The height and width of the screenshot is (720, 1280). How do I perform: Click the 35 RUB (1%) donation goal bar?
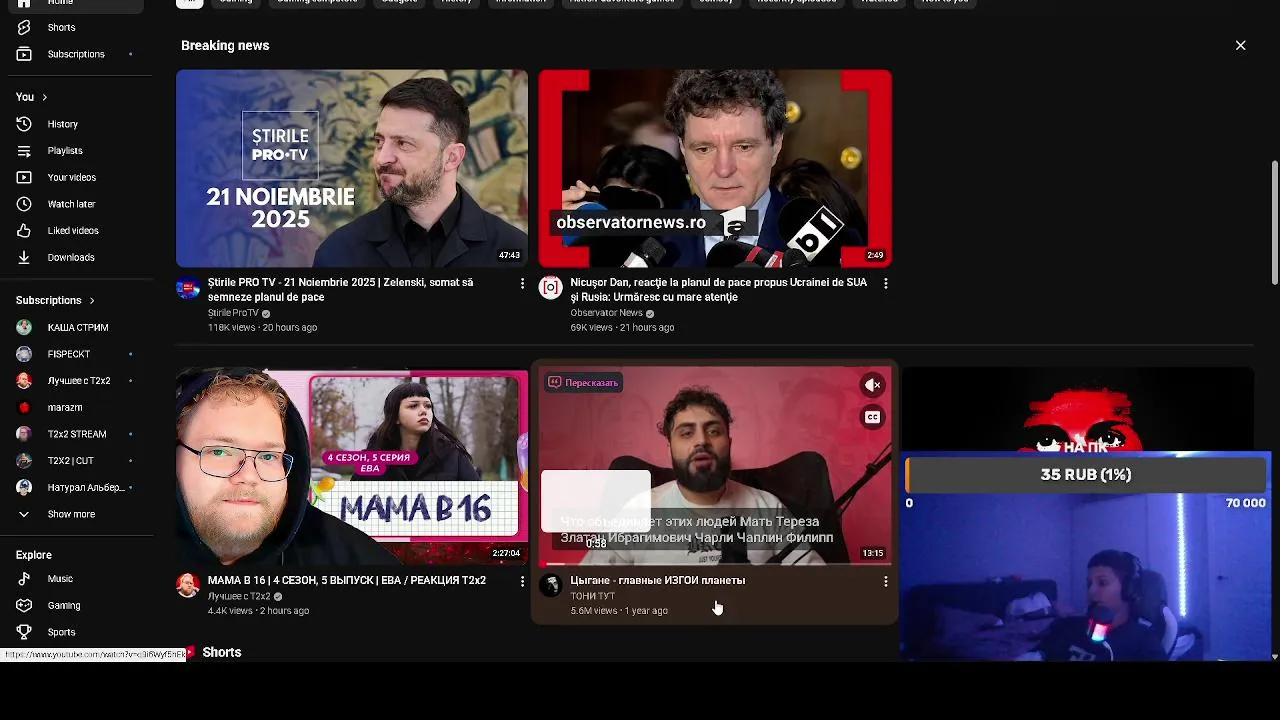coord(1086,475)
